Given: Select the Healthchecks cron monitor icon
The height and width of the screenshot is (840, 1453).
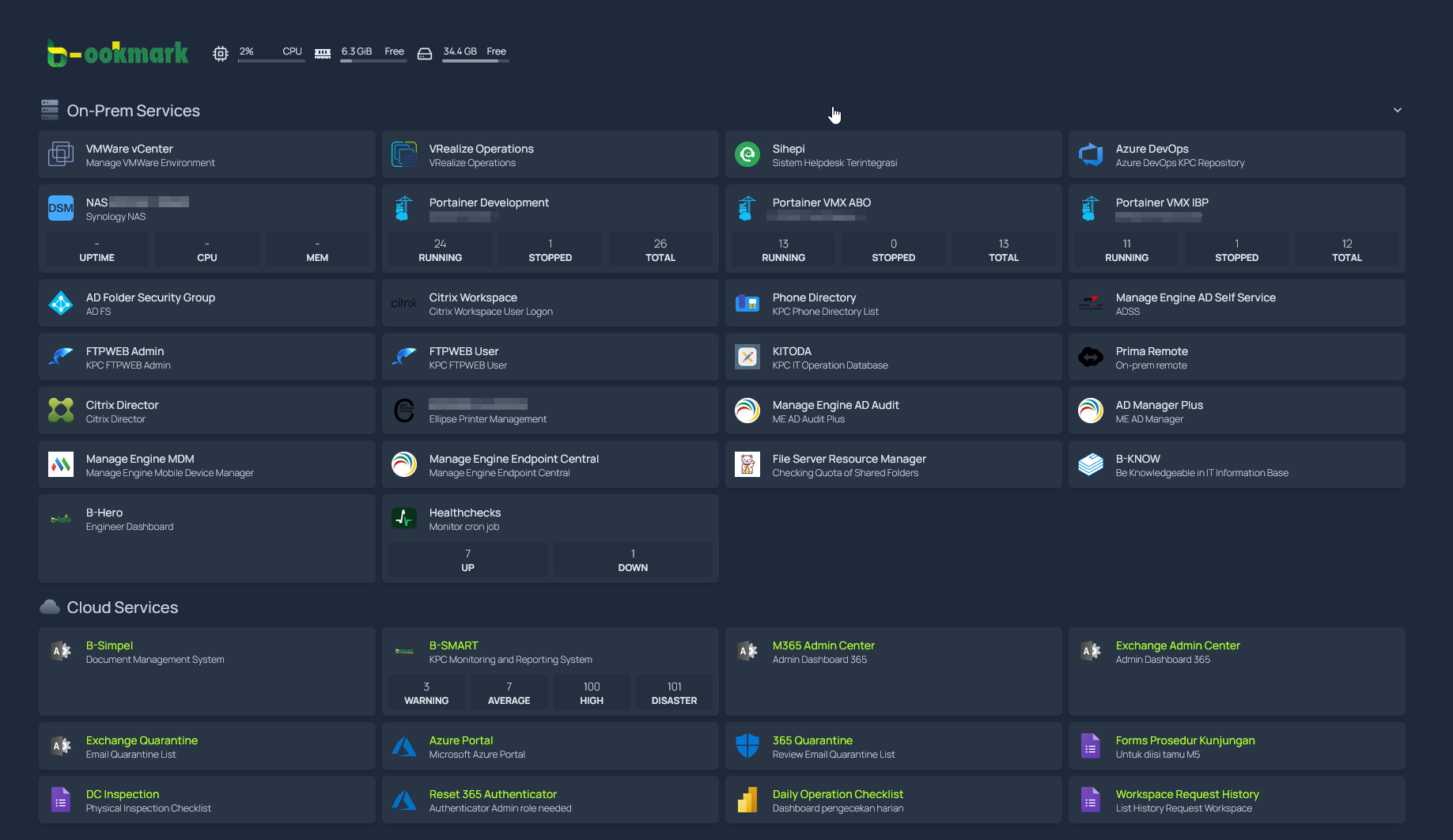Looking at the screenshot, I should [x=404, y=518].
